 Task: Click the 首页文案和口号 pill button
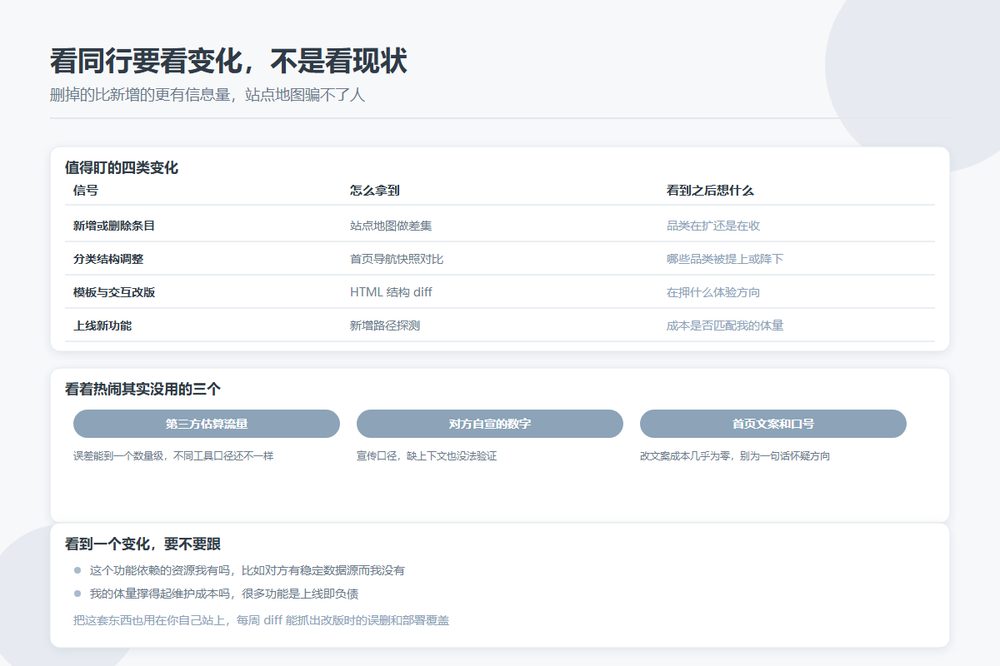pos(773,424)
